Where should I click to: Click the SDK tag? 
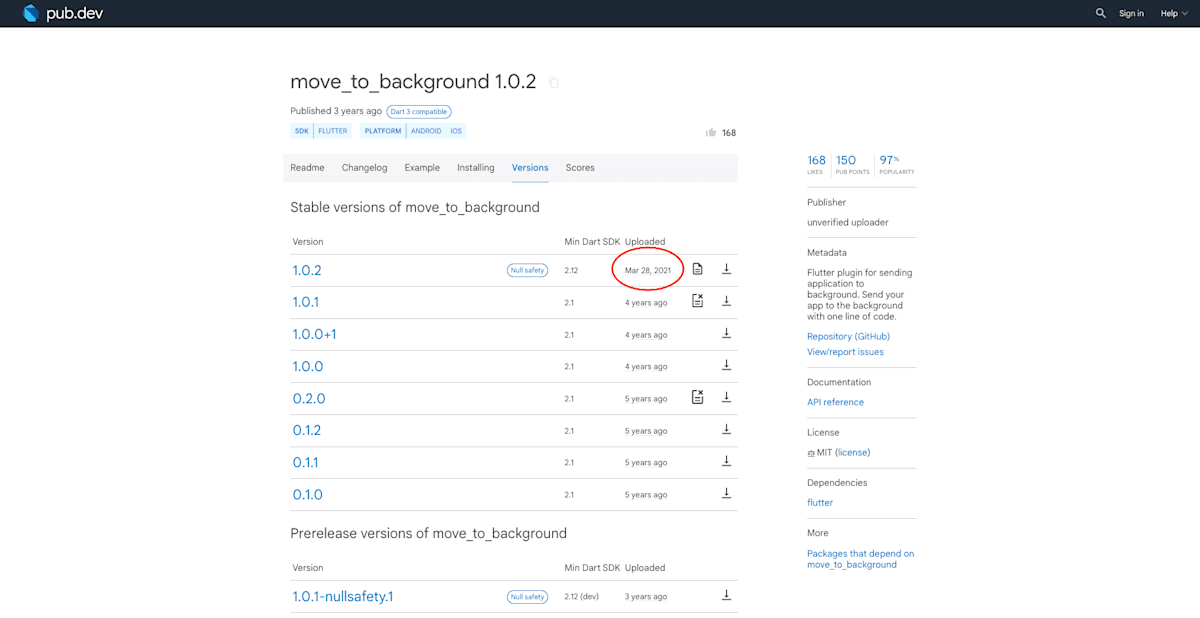(301, 131)
